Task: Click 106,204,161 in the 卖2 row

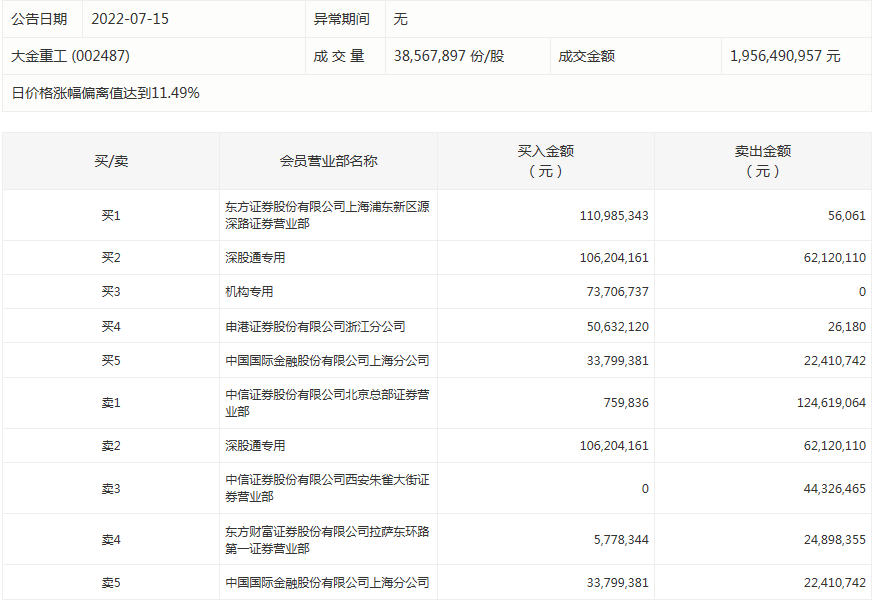Action: [614, 446]
